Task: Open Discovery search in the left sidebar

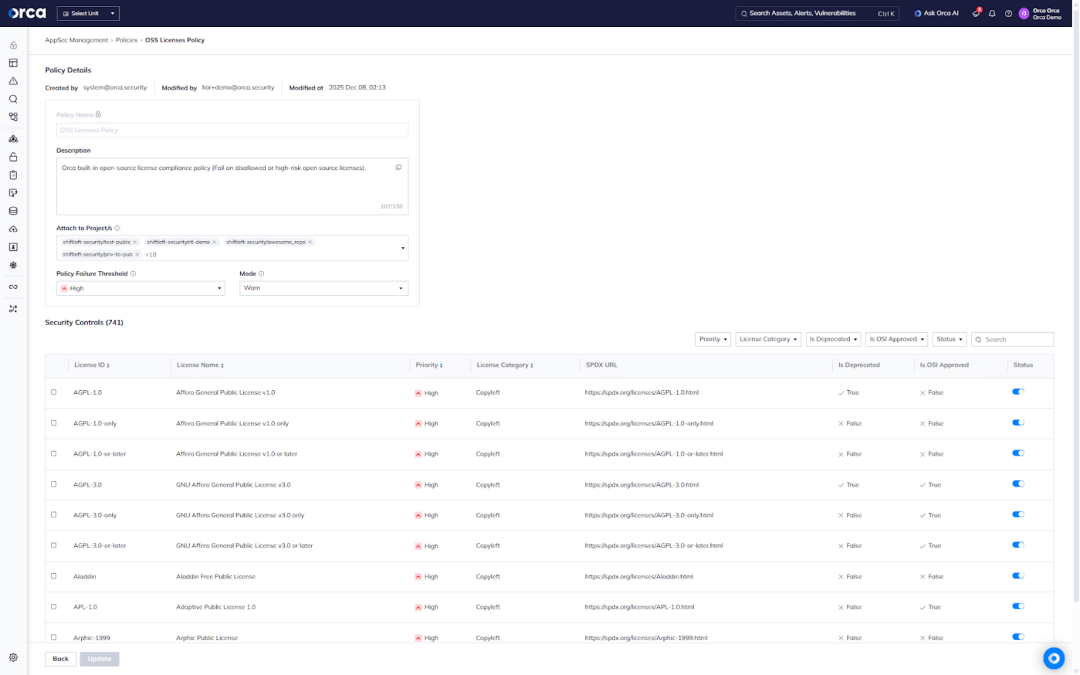Action: [12, 98]
